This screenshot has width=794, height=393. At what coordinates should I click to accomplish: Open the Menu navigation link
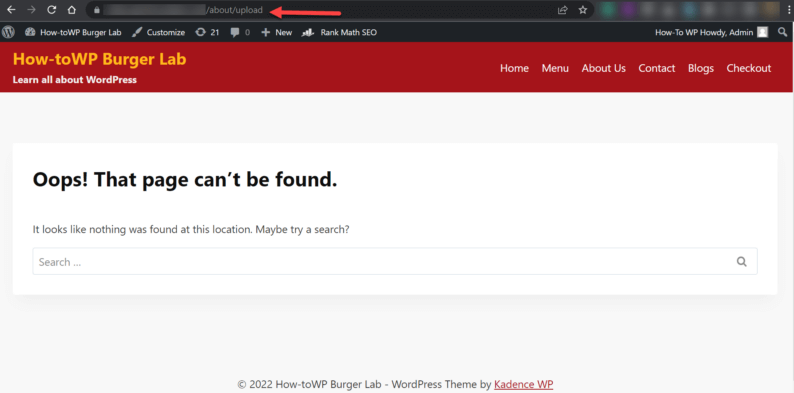(x=555, y=68)
